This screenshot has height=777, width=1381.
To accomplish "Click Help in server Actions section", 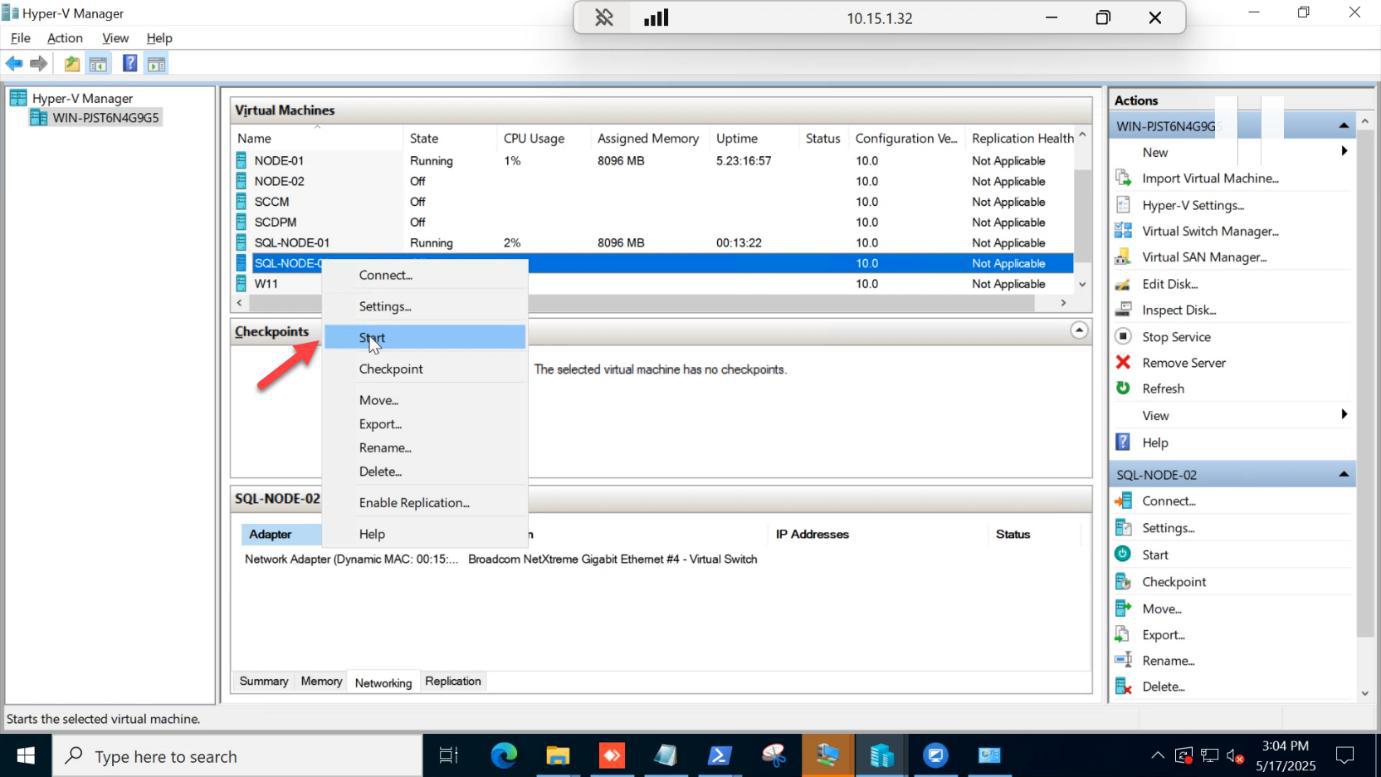I will click(x=1154, y=442).
